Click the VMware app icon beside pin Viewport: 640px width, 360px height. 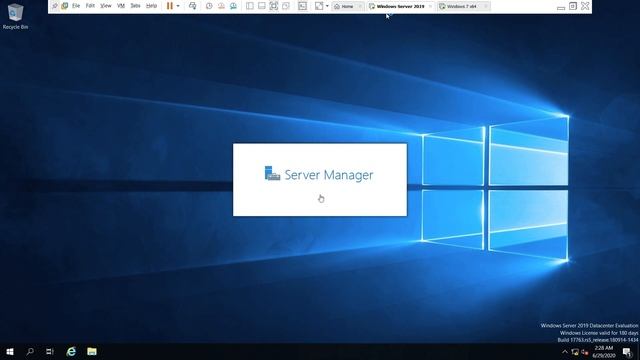[x=64, y=6]
